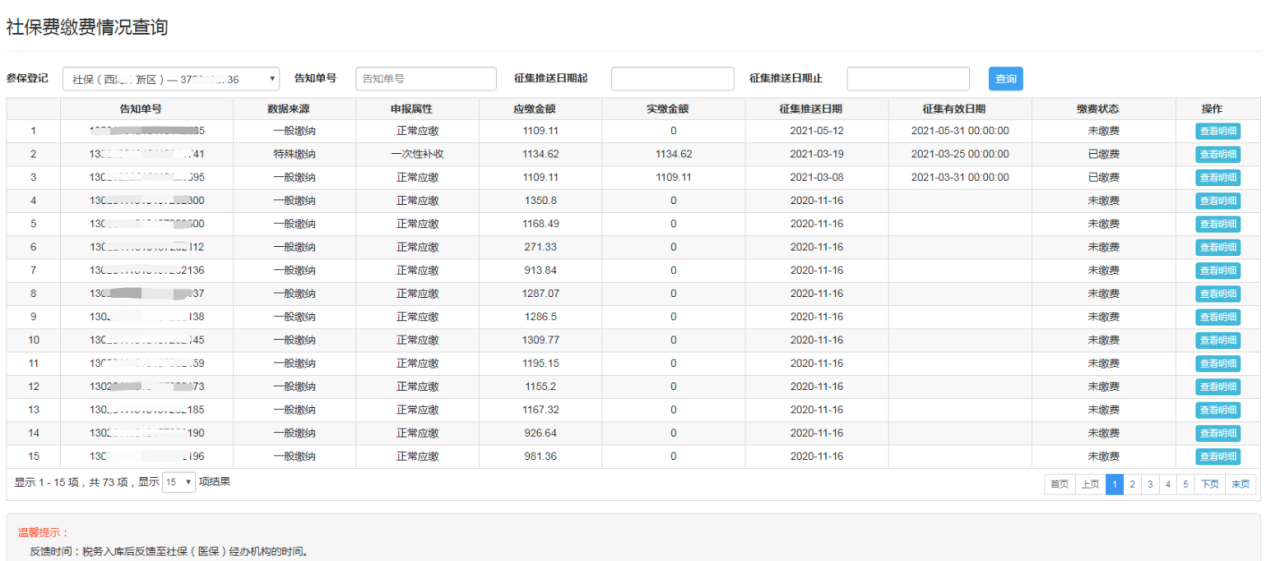Jump to page 5 in pagination
This screenshot has height=561, width=1266.
pos(1185,484)
